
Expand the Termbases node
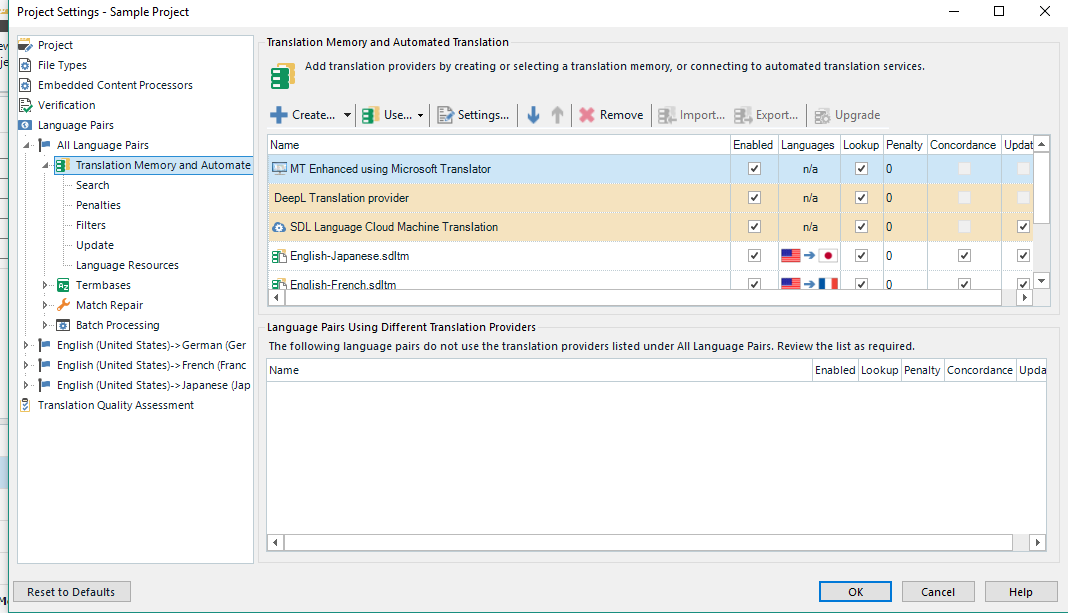pyautogui.click(x=45, y=285)
